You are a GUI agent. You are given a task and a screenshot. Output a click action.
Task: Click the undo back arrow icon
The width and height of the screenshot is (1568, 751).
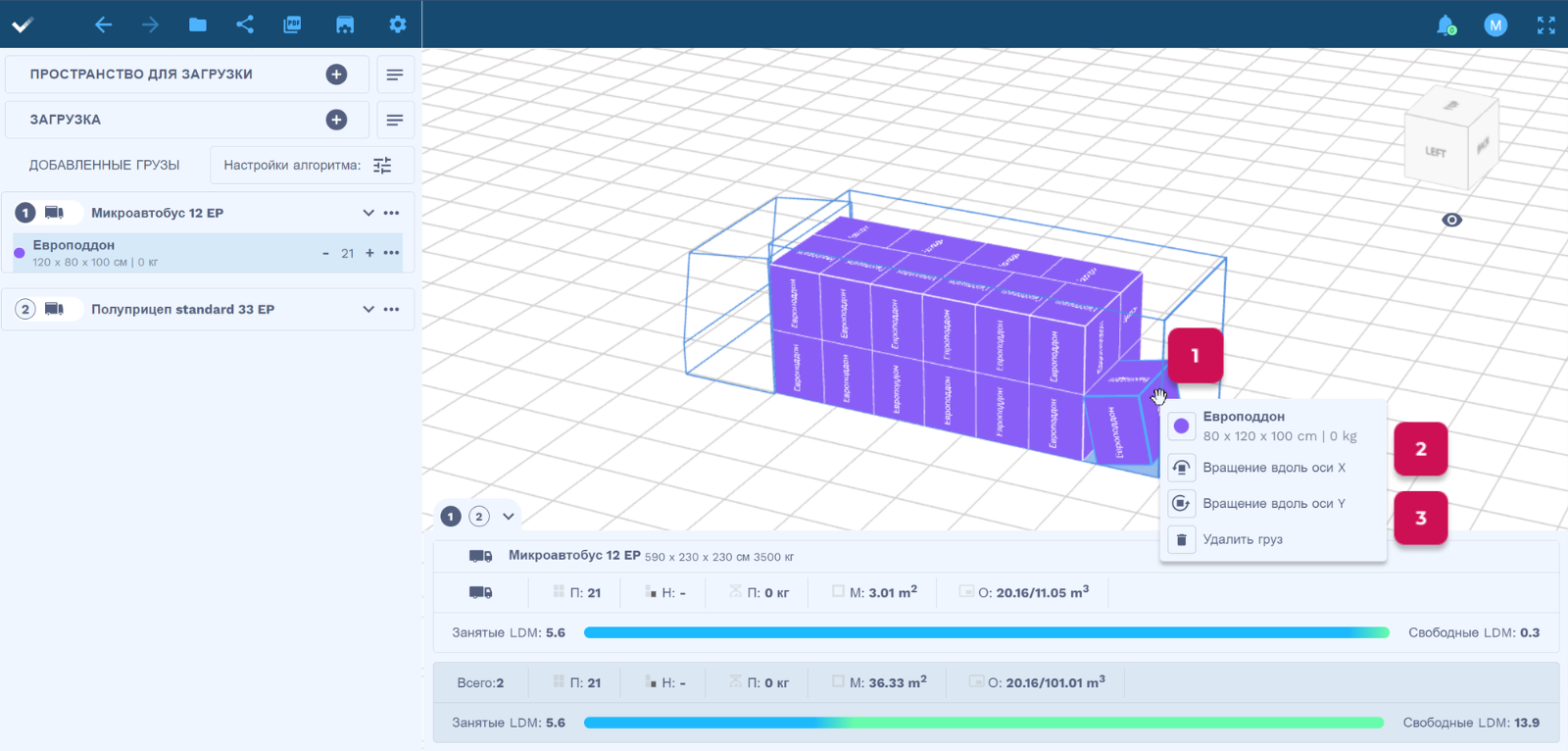[x=103, y=25]
